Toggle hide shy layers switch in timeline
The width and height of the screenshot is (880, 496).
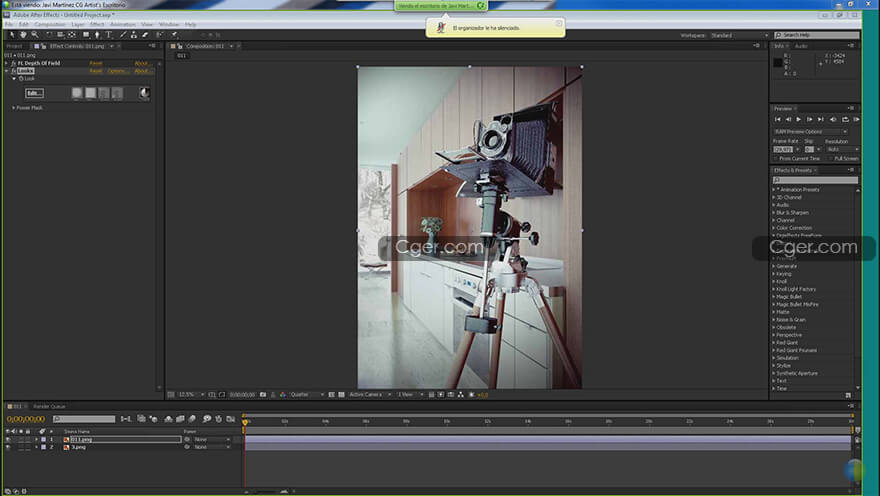point(168,419)
